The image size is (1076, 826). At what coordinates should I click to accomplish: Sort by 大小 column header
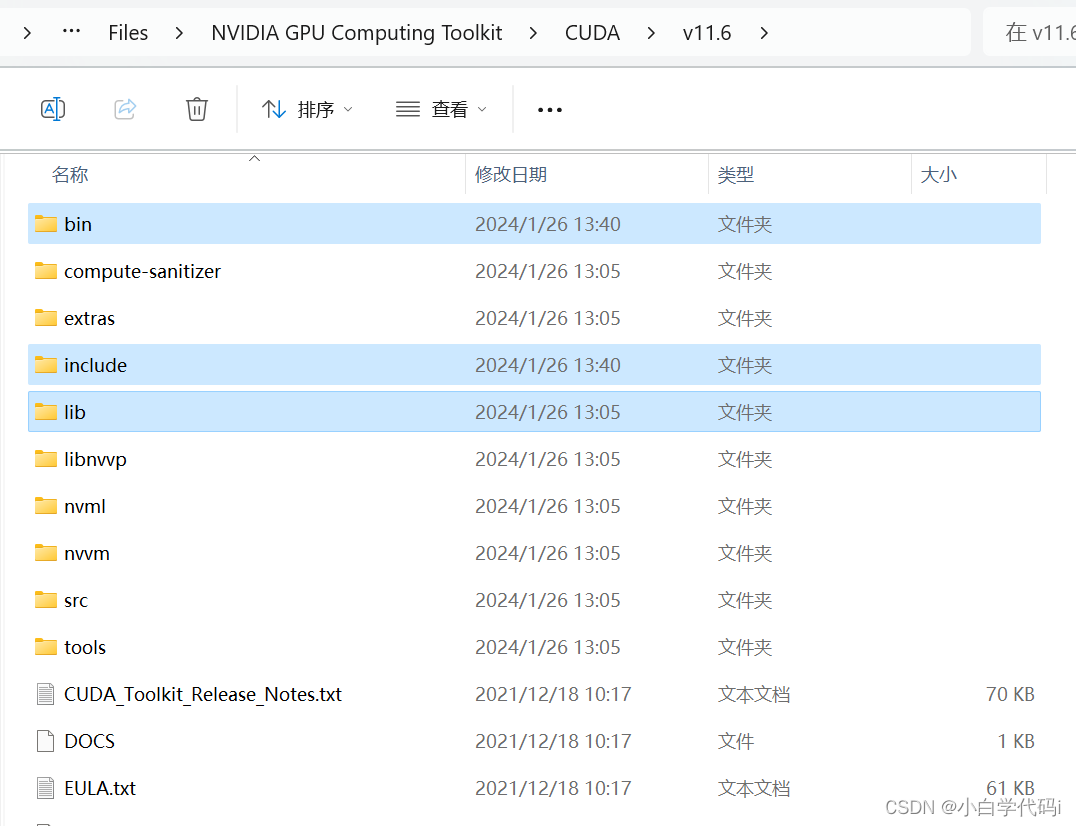(938, 174)
